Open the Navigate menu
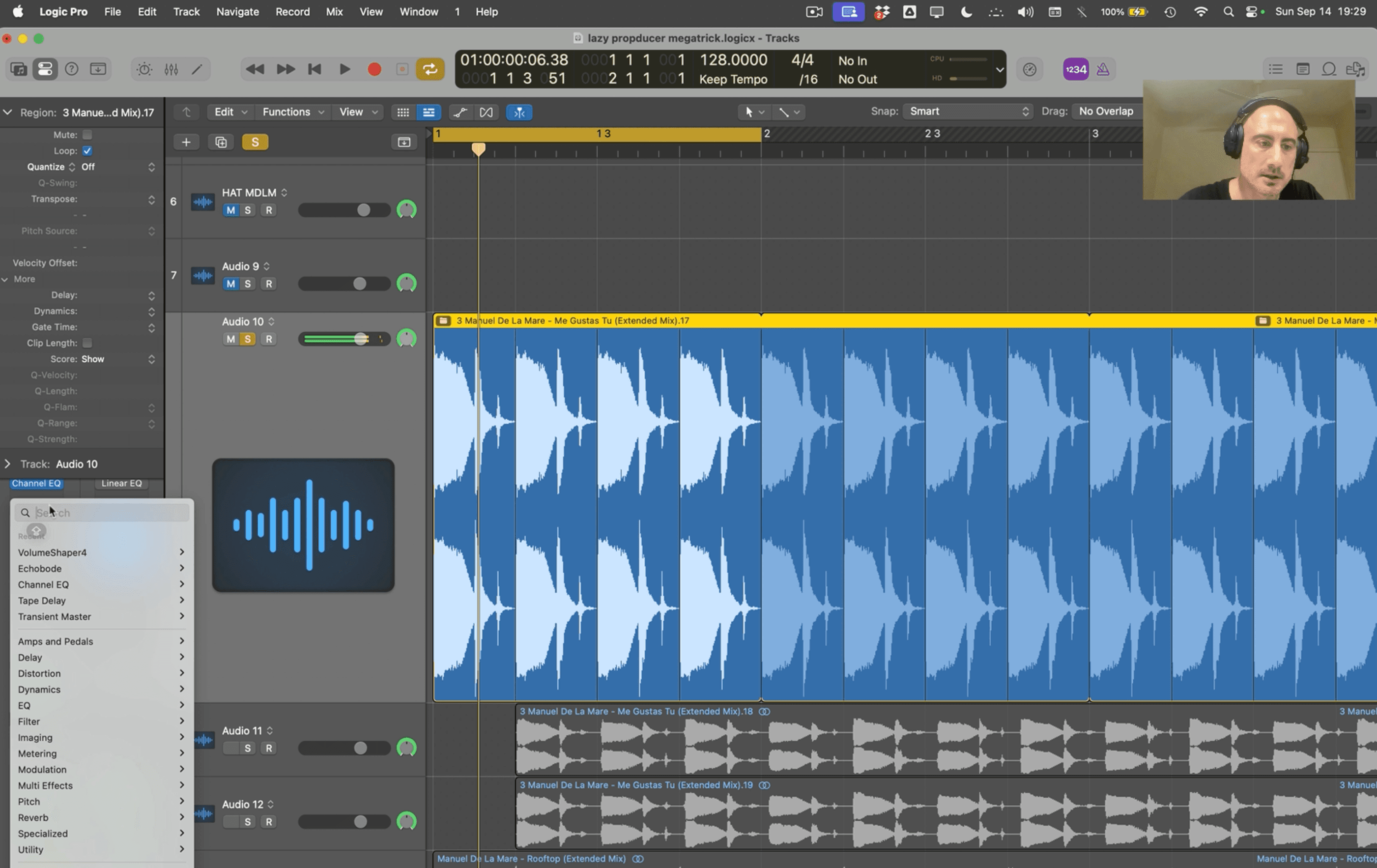The image size is (1377, 868). (x=237, y=11)
